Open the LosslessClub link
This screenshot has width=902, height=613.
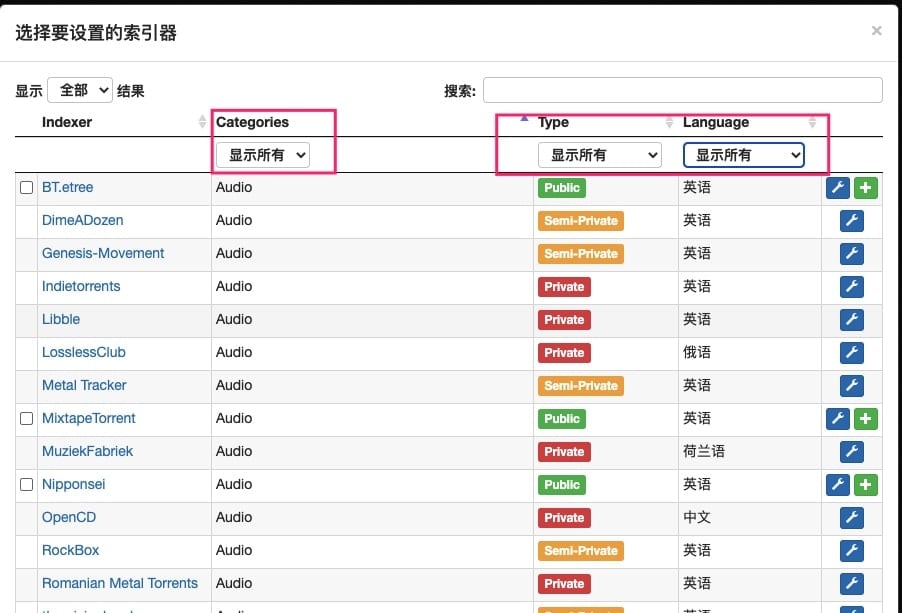tap(83, 352)
